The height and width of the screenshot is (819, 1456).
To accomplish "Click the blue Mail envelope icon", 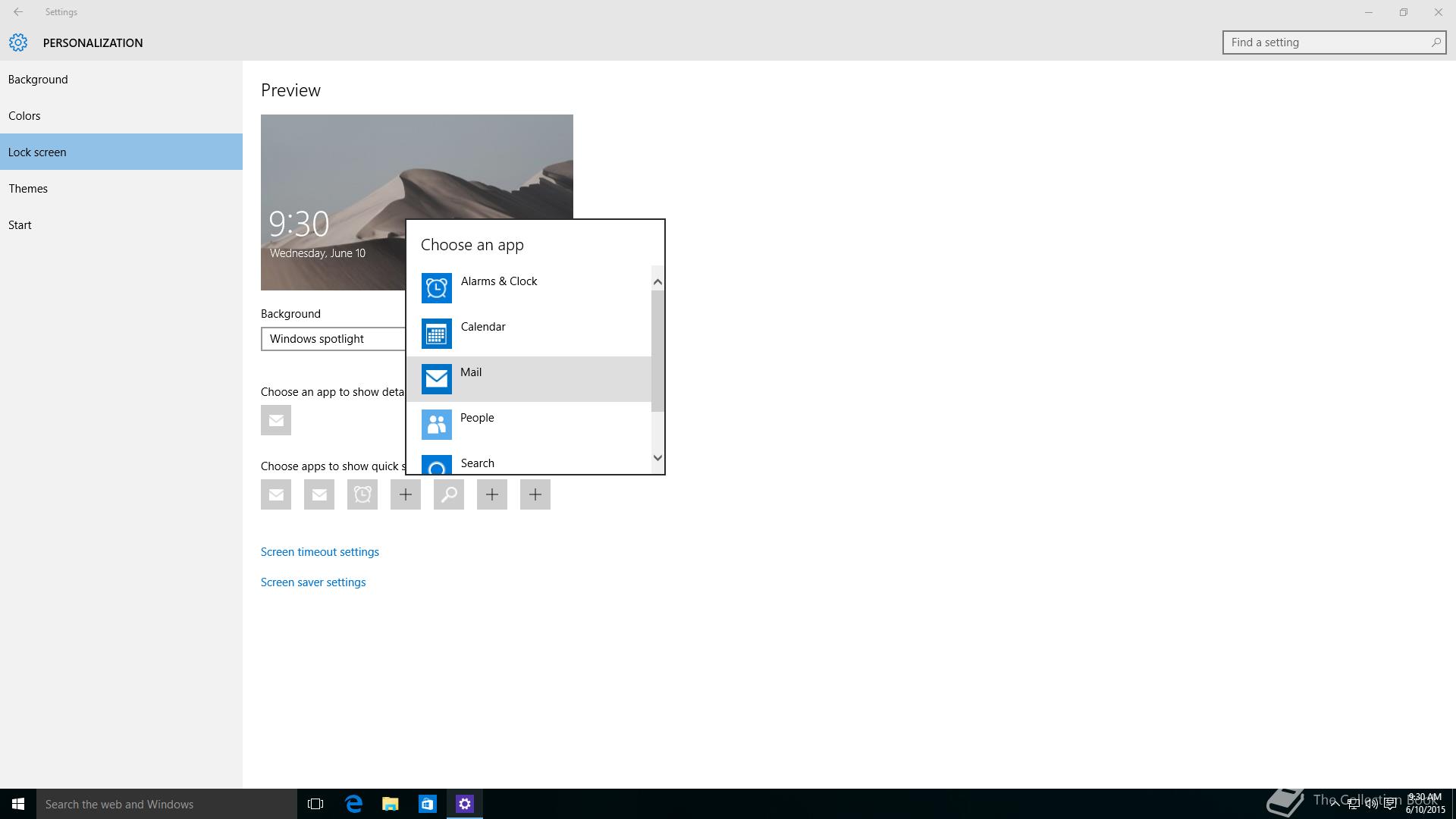I will pyautogui.click(x=436, y=379).
